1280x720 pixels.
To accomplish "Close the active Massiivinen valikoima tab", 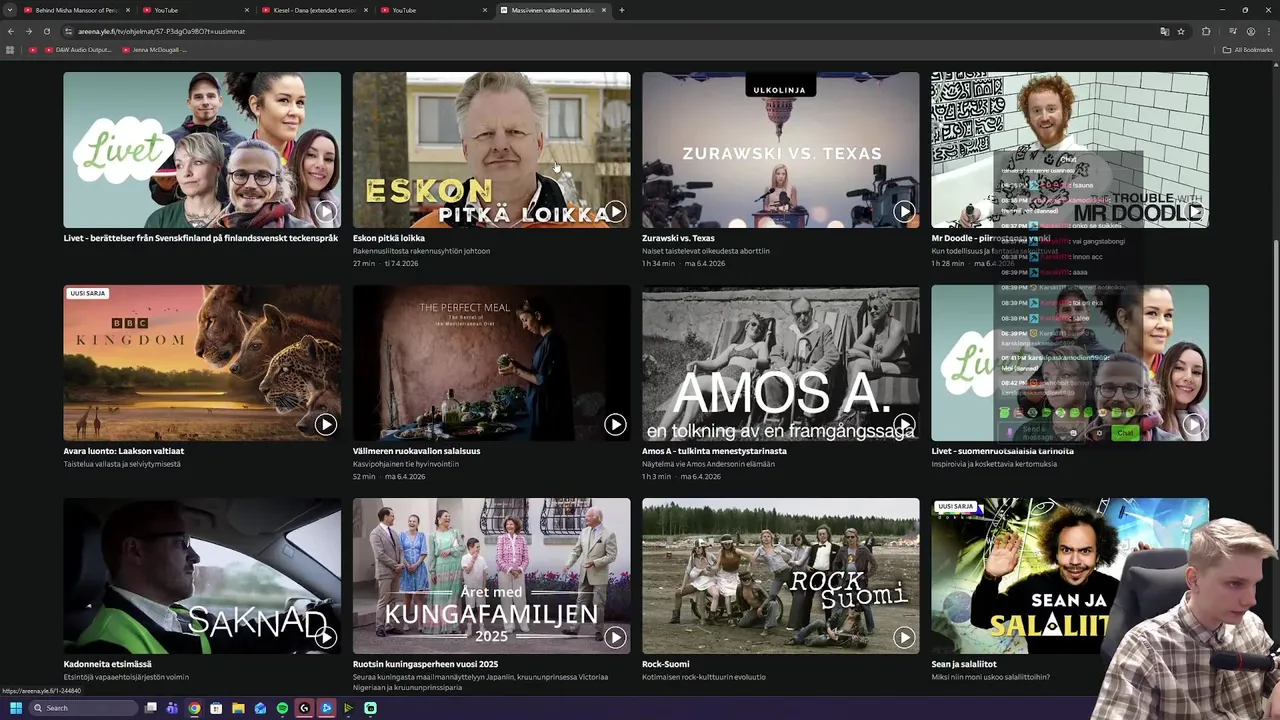I will 604,10.
